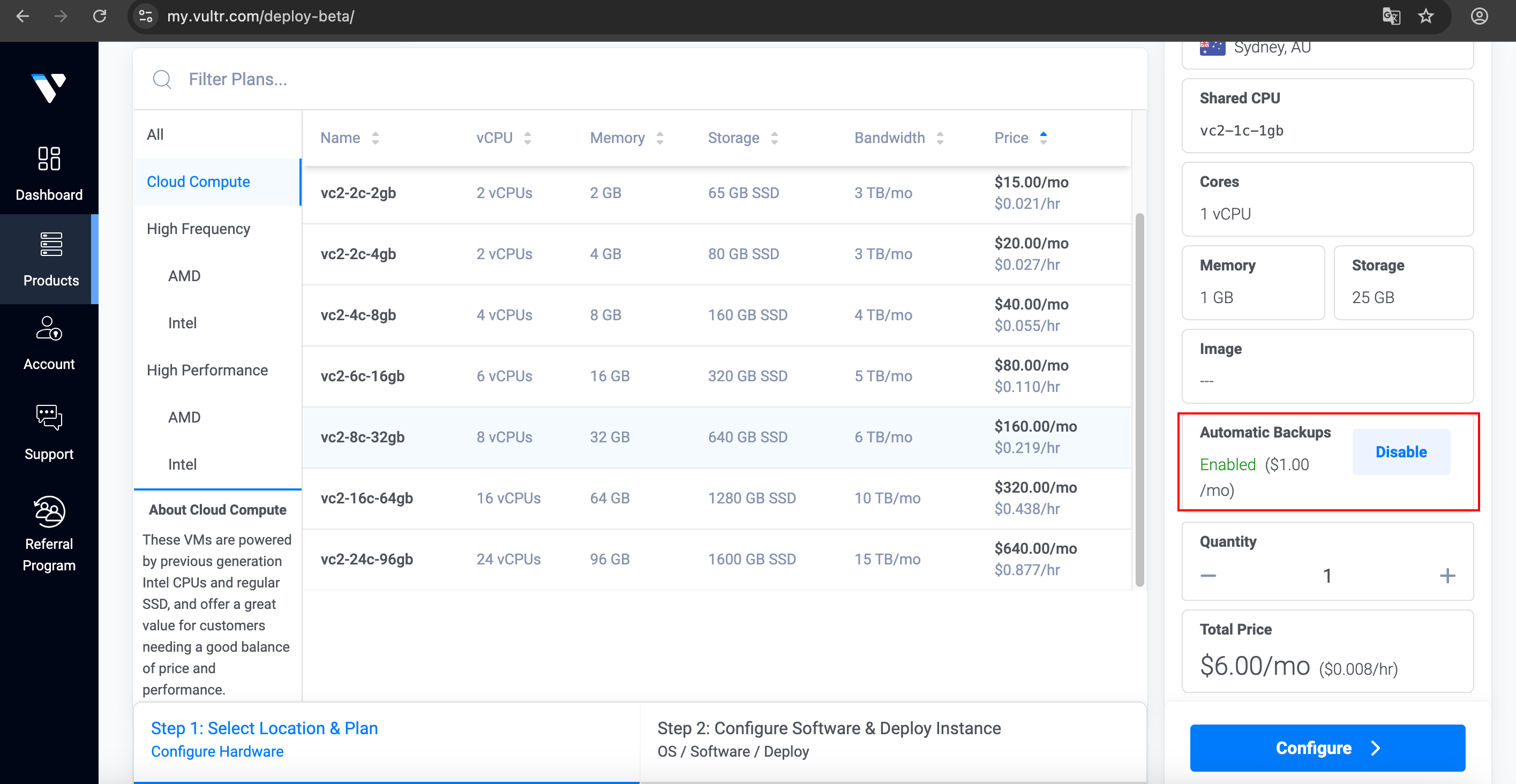This screenshot has height=784, width=1516.
Task: Bookmark page with star icon
Action: (x=1425, y=16)
